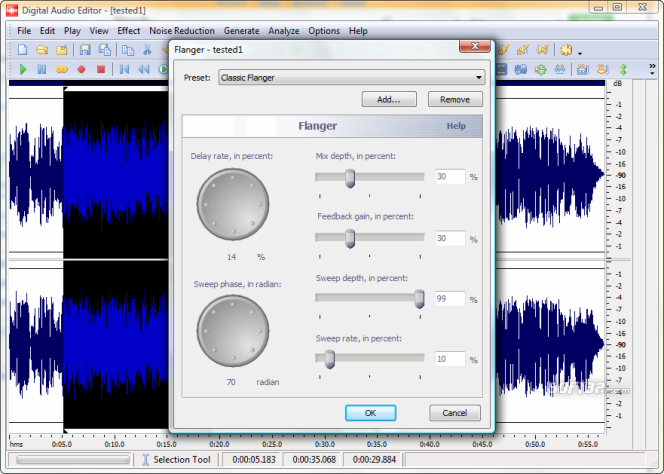664x474 pixels.
Task: Open the dropdown arrow beside the effects icon
Action: [579, 51]
